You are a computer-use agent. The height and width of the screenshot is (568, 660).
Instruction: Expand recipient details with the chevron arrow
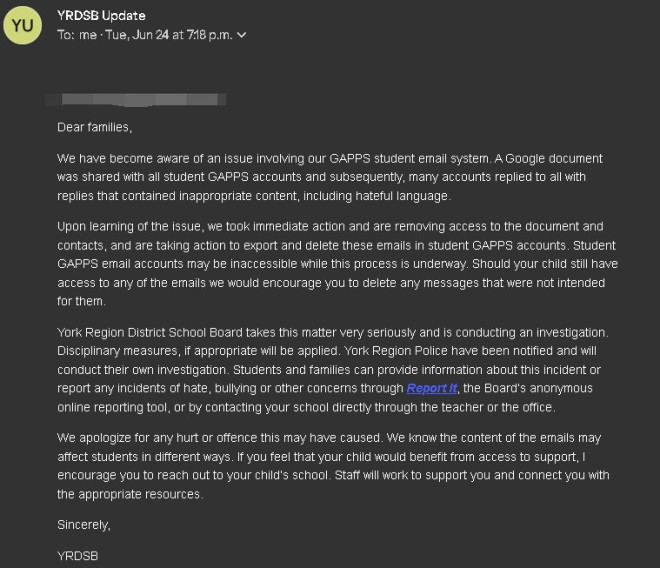click(240, 35)
